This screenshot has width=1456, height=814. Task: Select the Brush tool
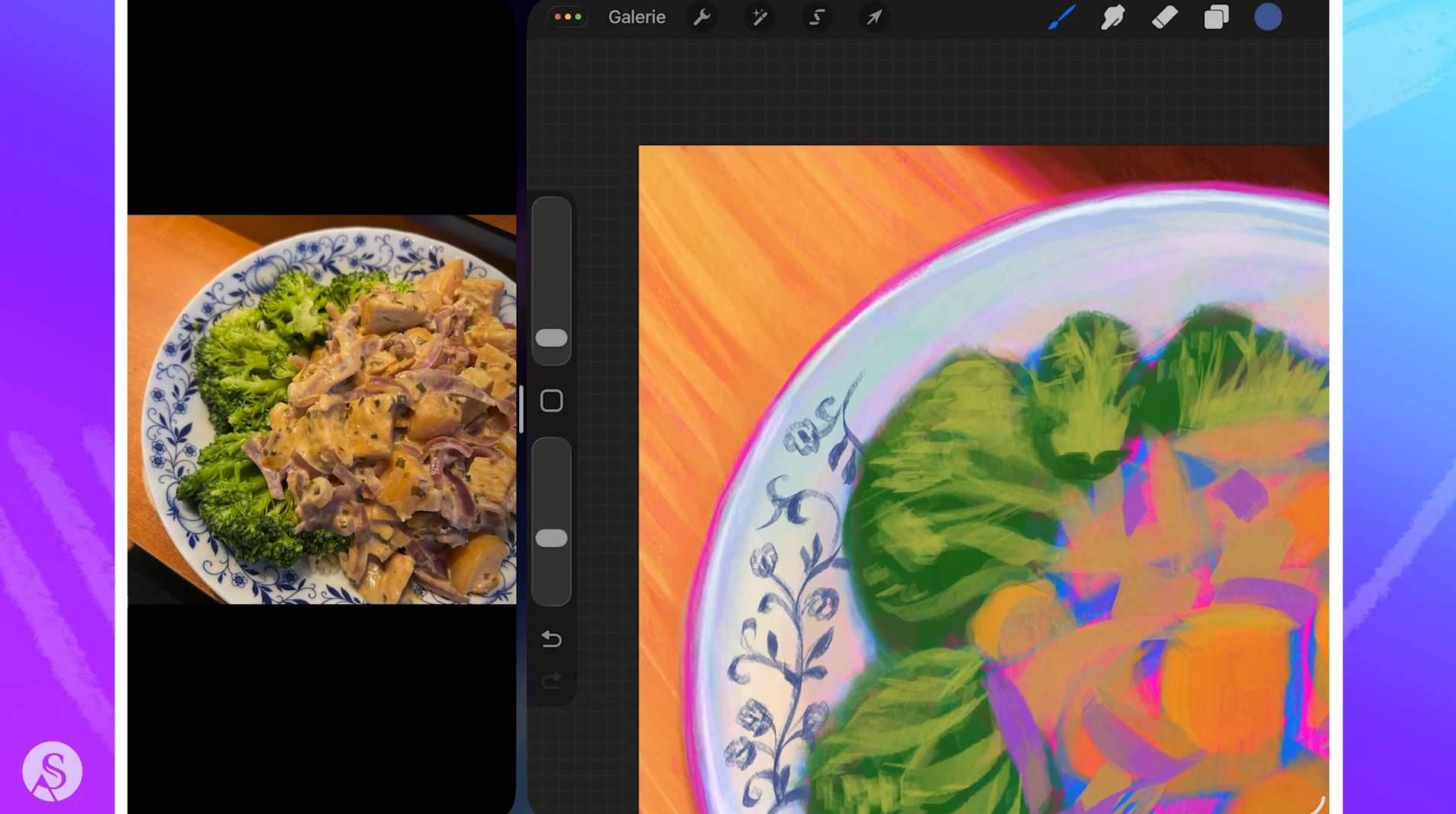click(1061, 17)
